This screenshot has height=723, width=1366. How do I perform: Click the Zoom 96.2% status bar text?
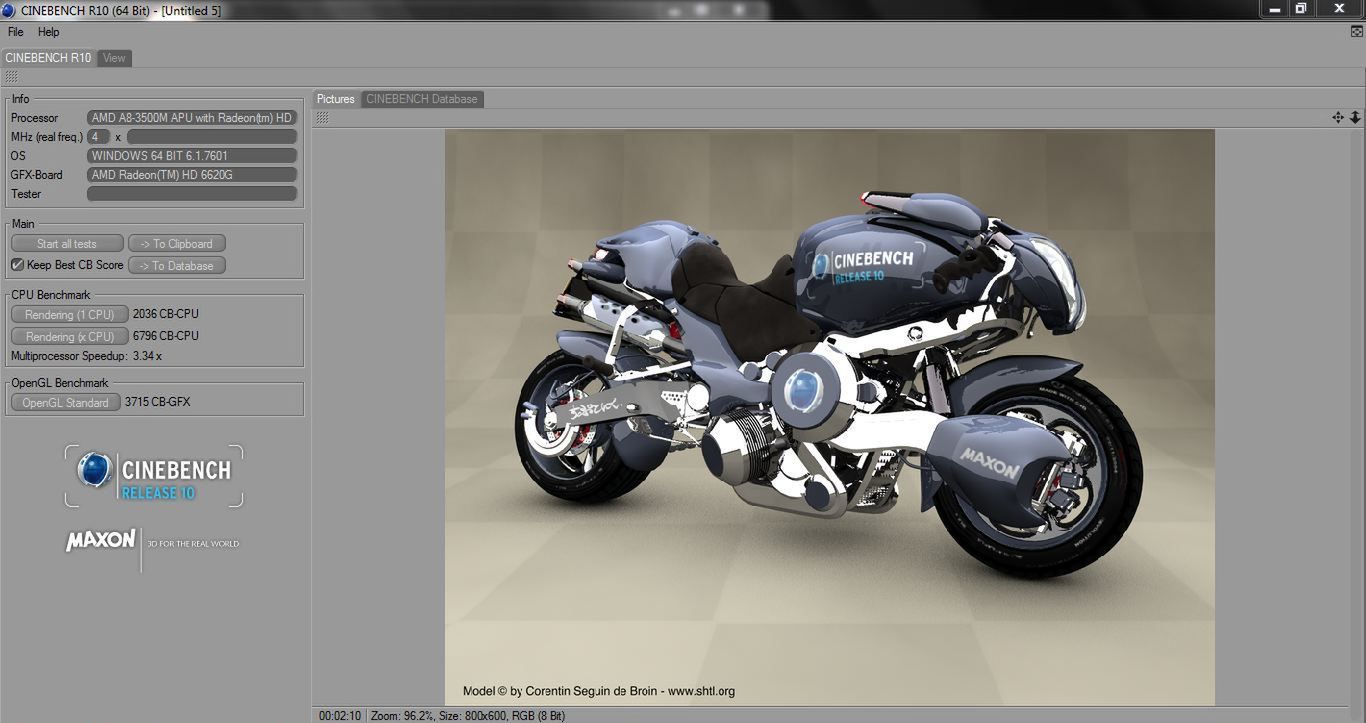pyautogui.click(x=403, y=716)
